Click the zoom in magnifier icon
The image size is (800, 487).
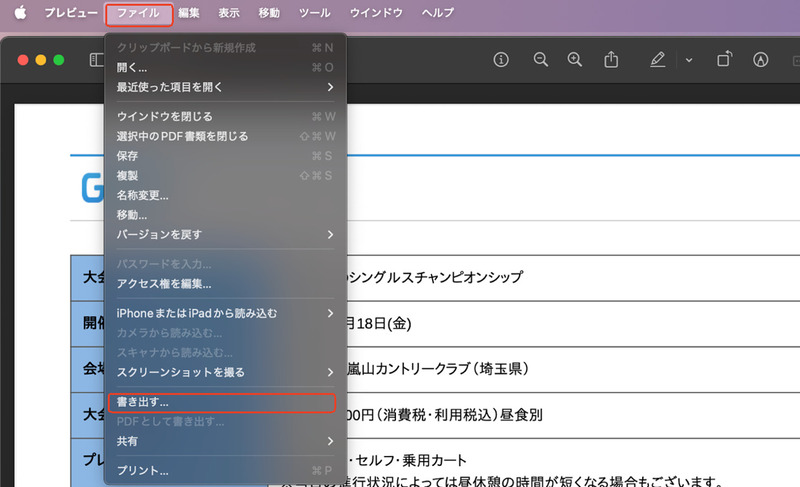[x=575, y=60]
